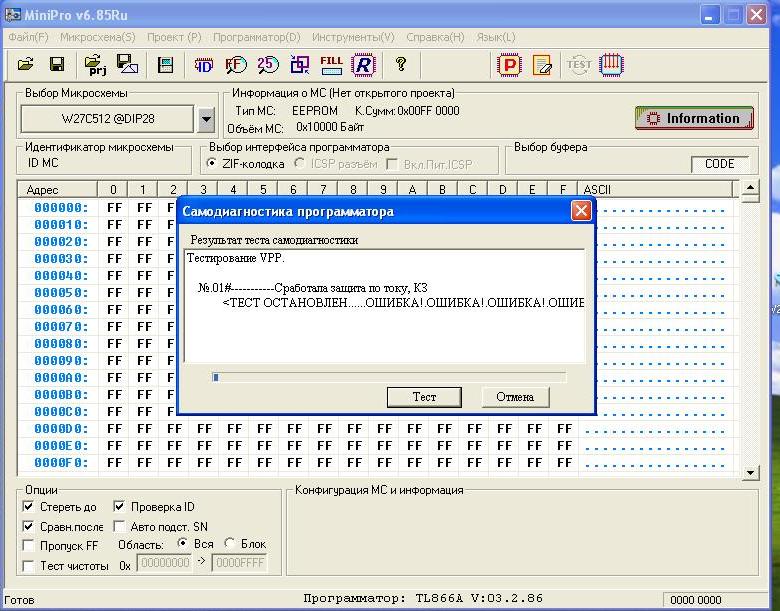Image resolution: width=780 pixels, height=611 pixels.
Task: Select the ZIF-колодка radio button
Action: tap(212, 163)
